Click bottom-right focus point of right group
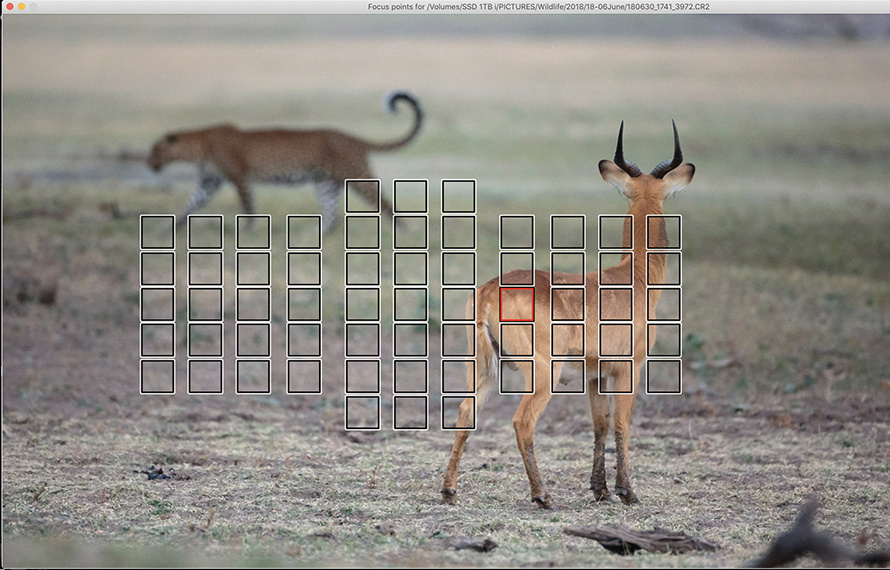The width and height of the screenshot is (890, 570). pos(664,376)
